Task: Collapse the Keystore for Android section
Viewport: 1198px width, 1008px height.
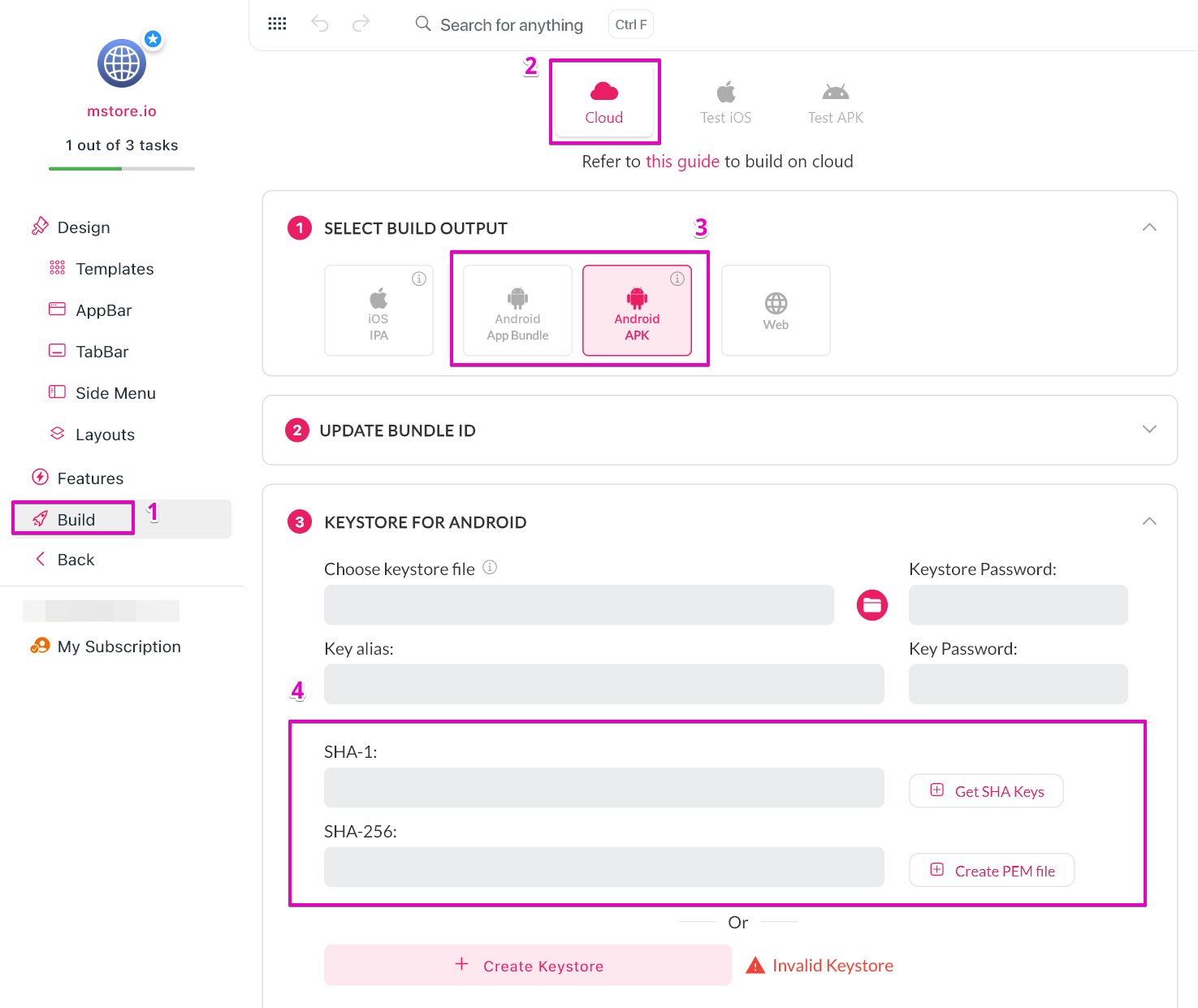Action: (1148, 521)
